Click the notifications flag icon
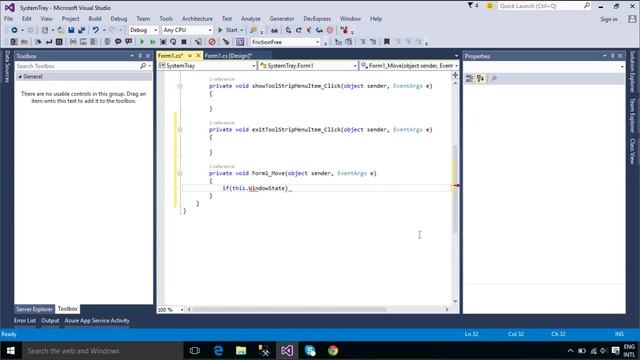This screenshot has width=640, height=360. pyautogui.click(x=473, y=6)
